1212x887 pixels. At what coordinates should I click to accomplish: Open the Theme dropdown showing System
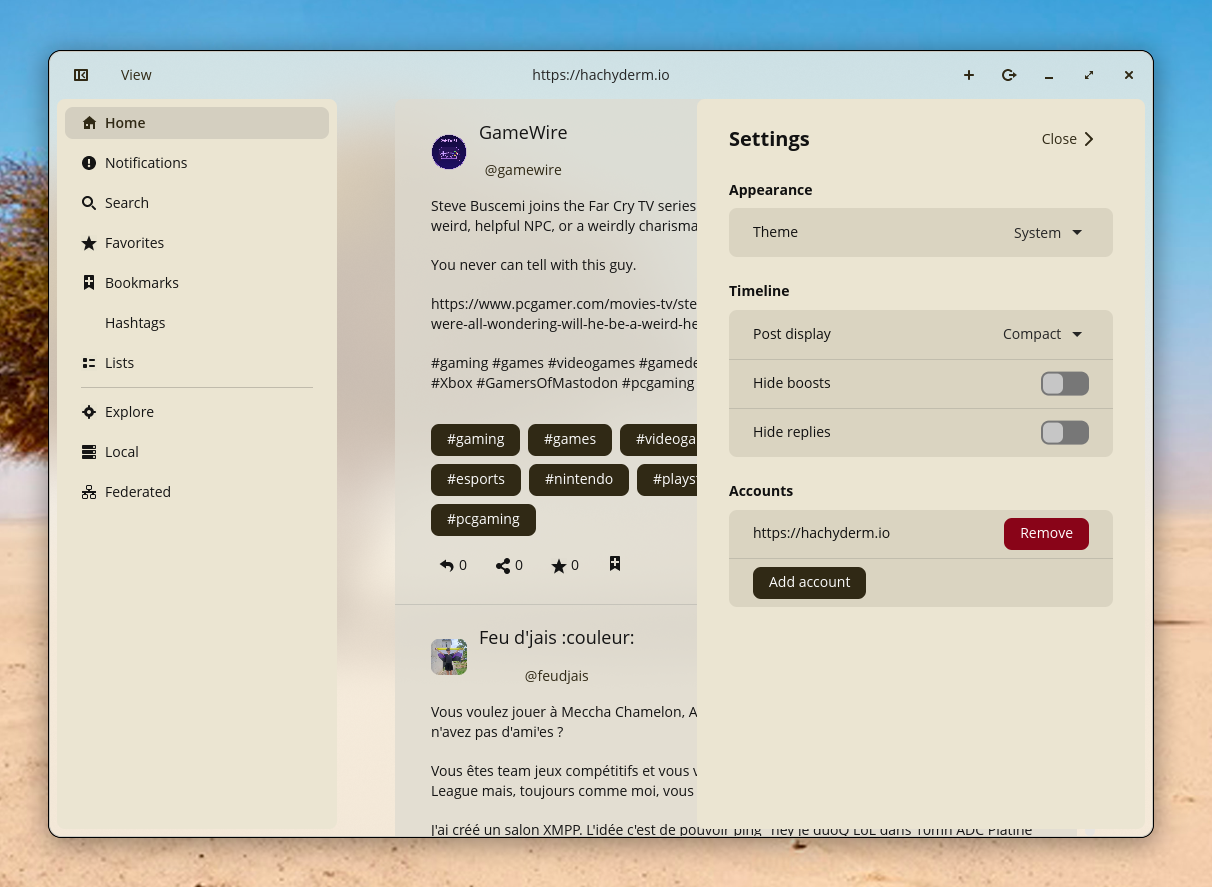(x=1048, y=233)
